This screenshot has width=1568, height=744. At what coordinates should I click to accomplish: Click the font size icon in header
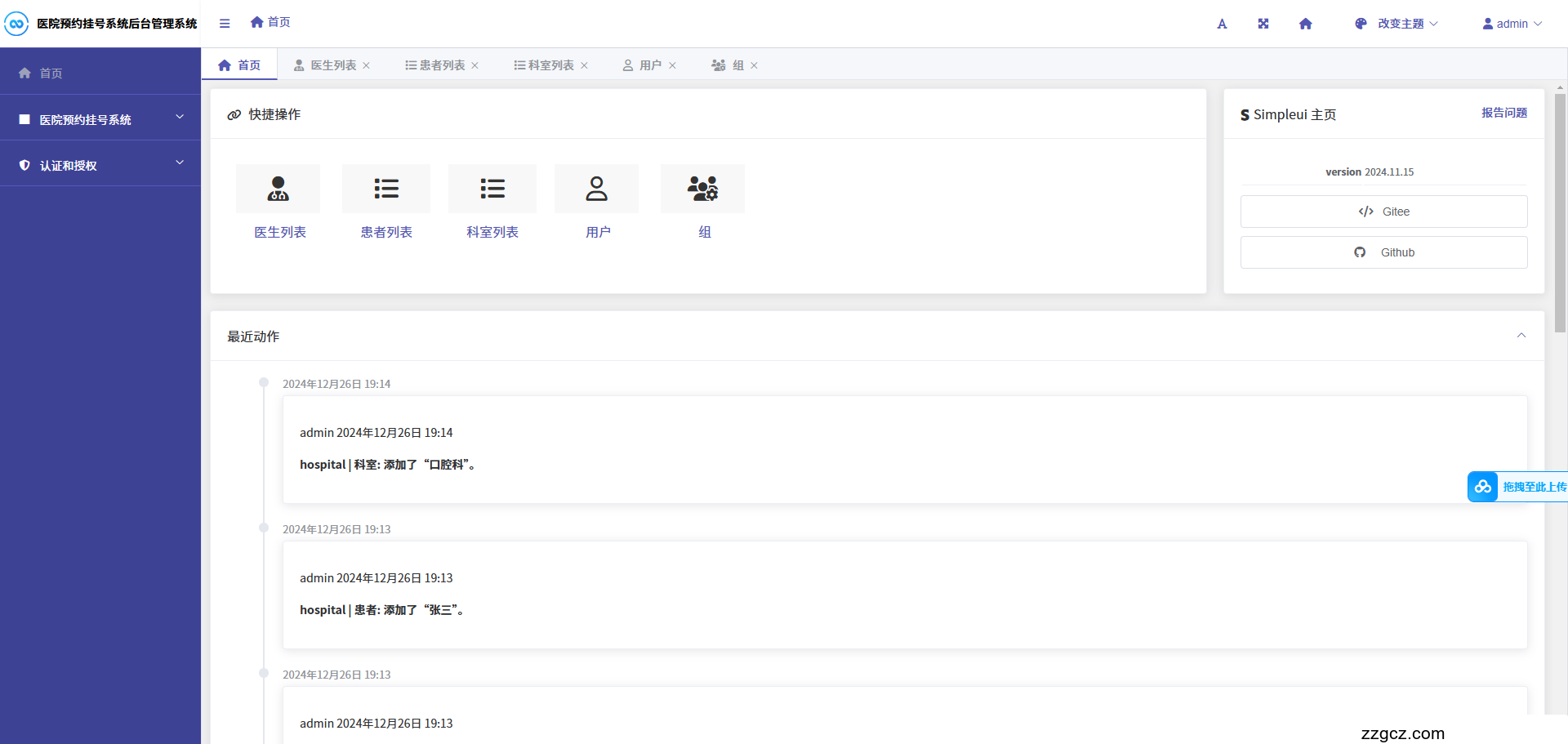pos(1222,24)
